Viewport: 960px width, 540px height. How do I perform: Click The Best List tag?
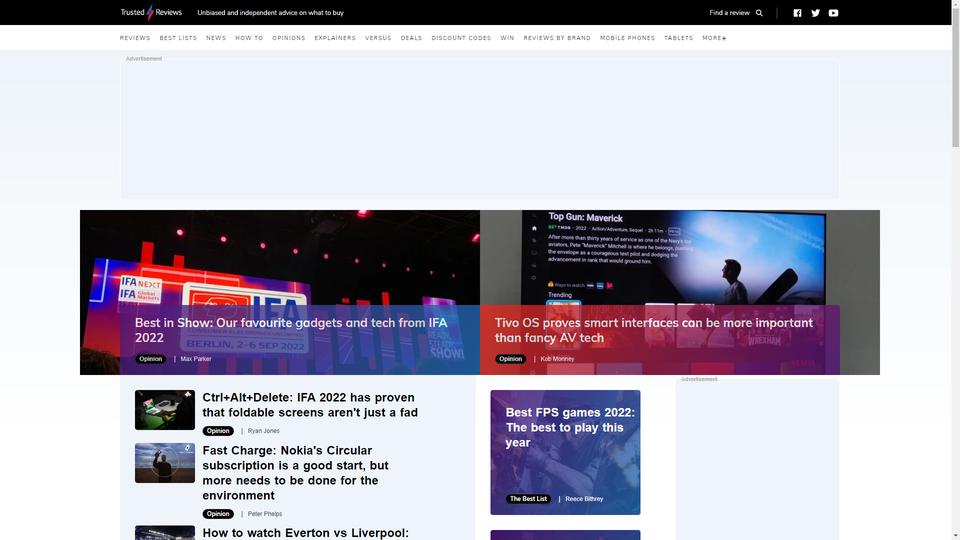point(528,499)
